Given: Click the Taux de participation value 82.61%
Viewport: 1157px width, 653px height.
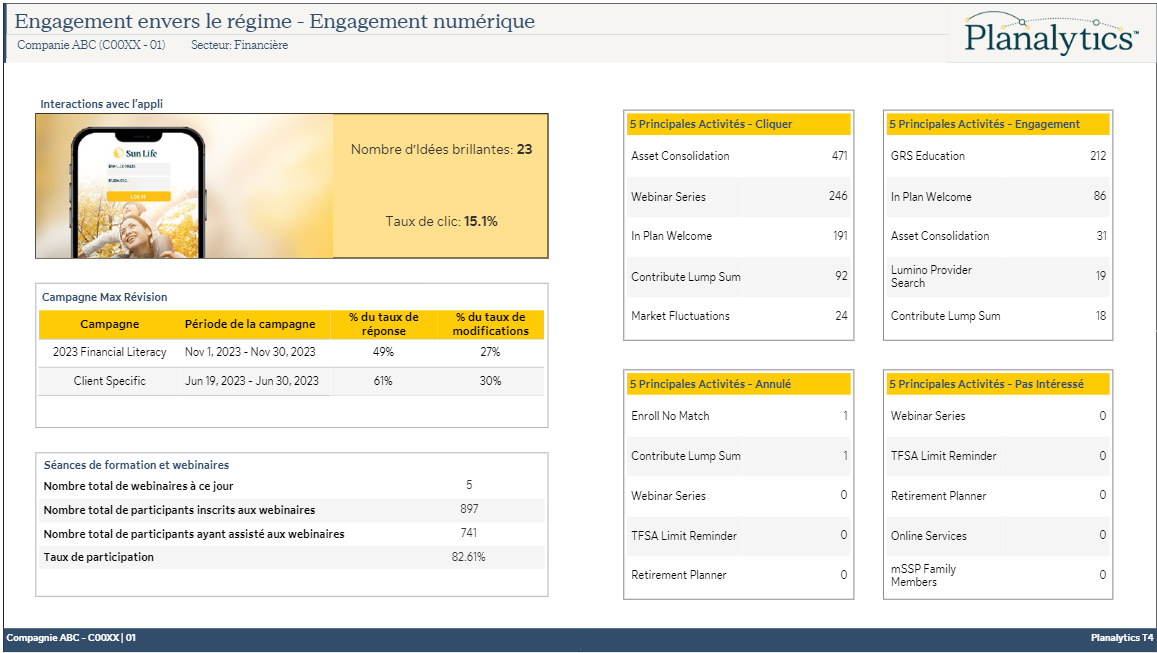Looking at the screenshot, I should (468, 557).
